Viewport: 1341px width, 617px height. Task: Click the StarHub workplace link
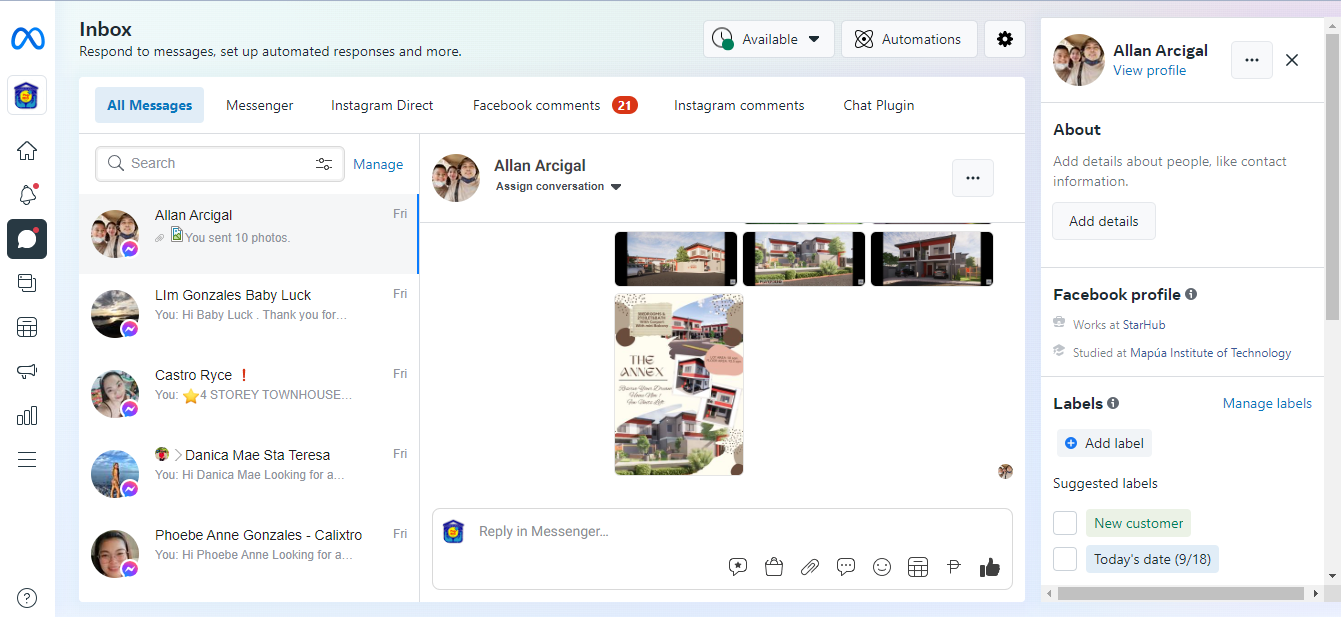pos(1144,324)
